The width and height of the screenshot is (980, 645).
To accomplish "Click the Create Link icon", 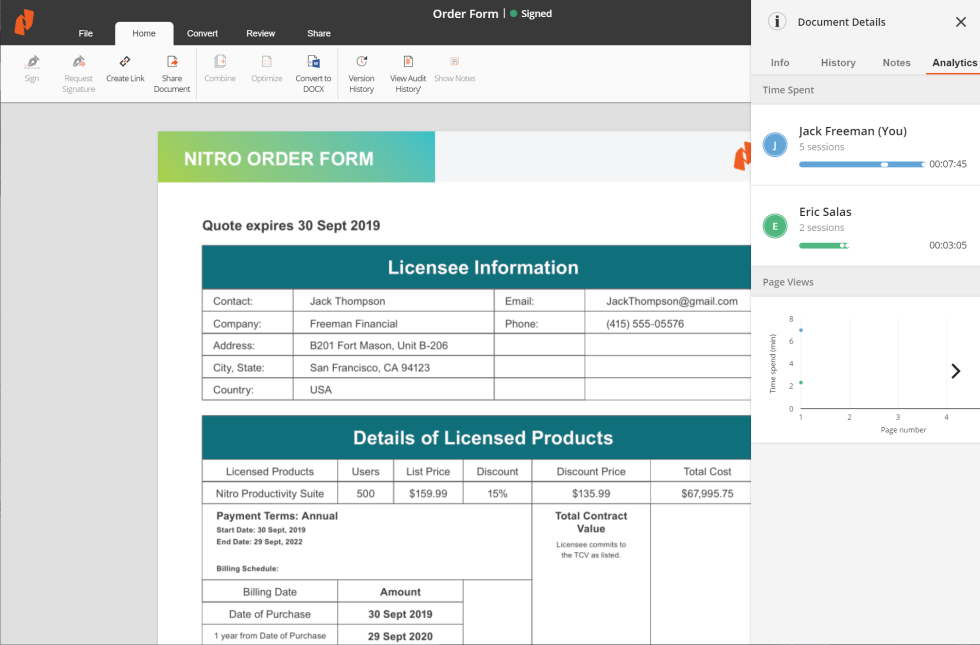I will click(125, 63).
